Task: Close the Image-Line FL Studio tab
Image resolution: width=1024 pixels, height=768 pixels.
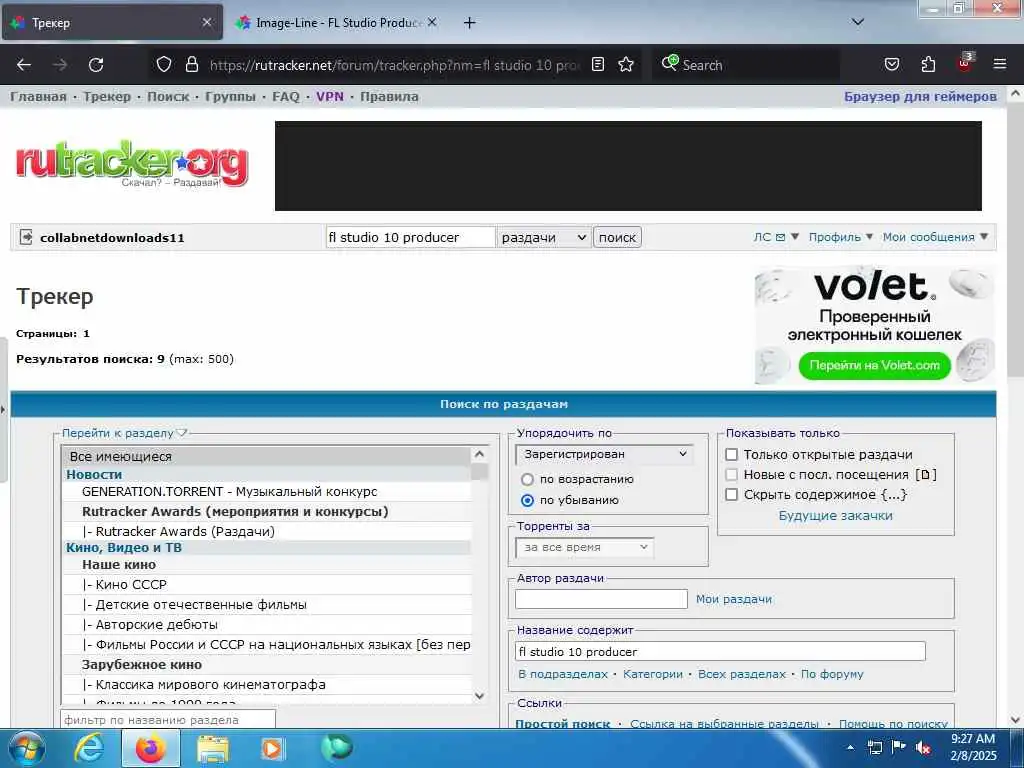Action: tap(432, 22)
